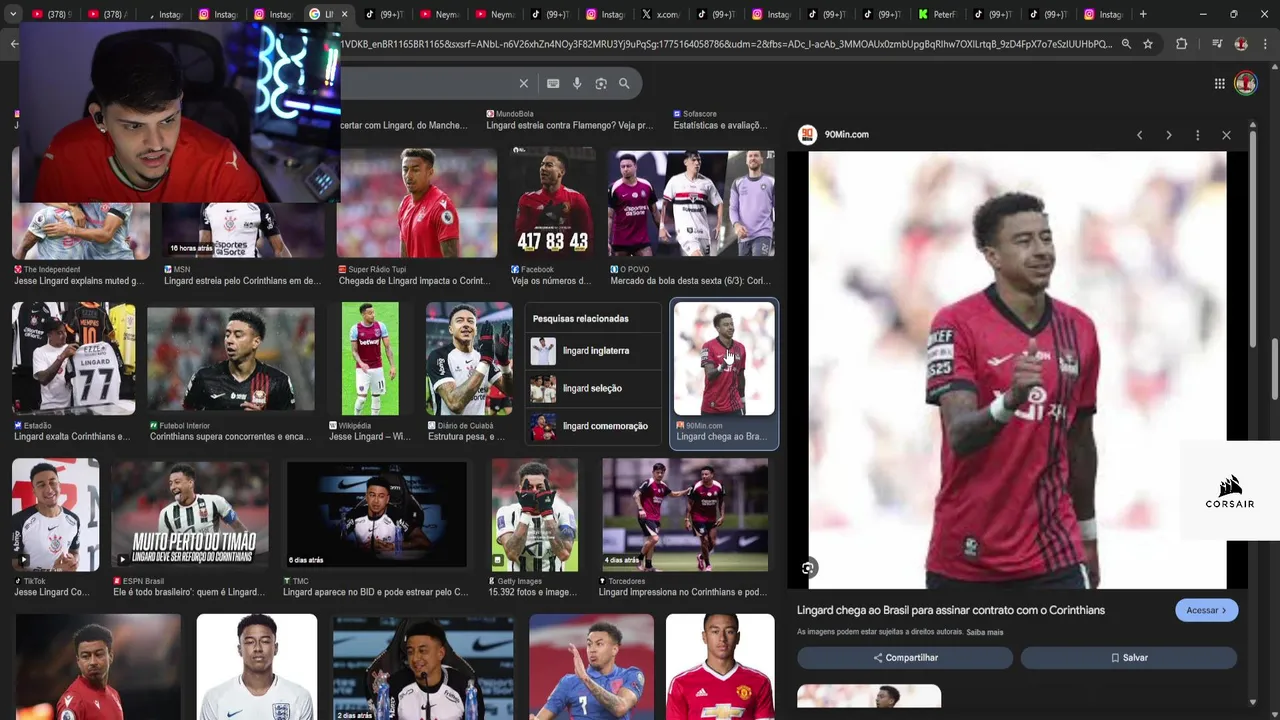
Task: Open the TMC thumbnail from 6 dias atrás
Action: pos(376,515)
